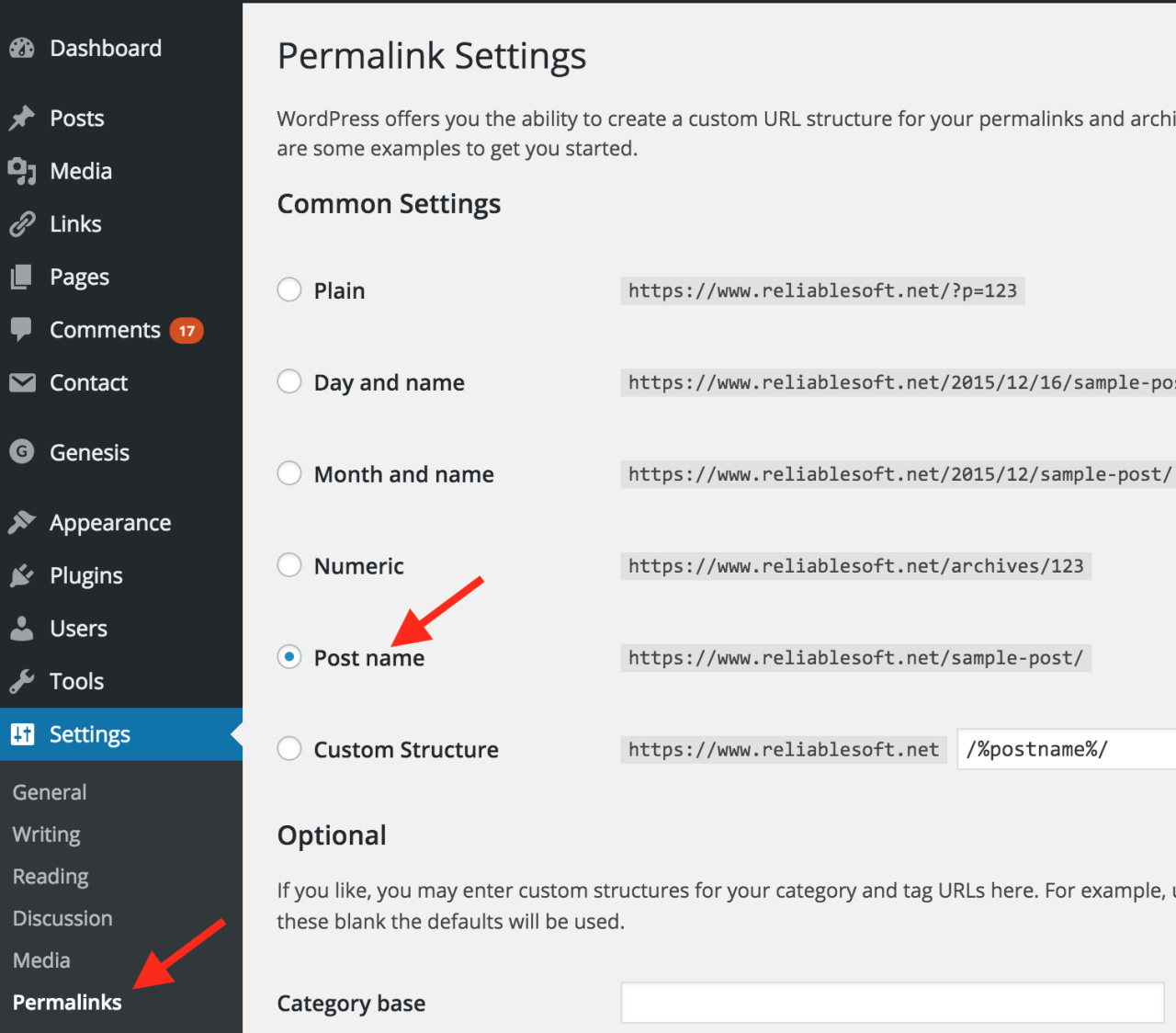
Task: Open Comments via the speech bubble icon
Action: pos(21,329)
